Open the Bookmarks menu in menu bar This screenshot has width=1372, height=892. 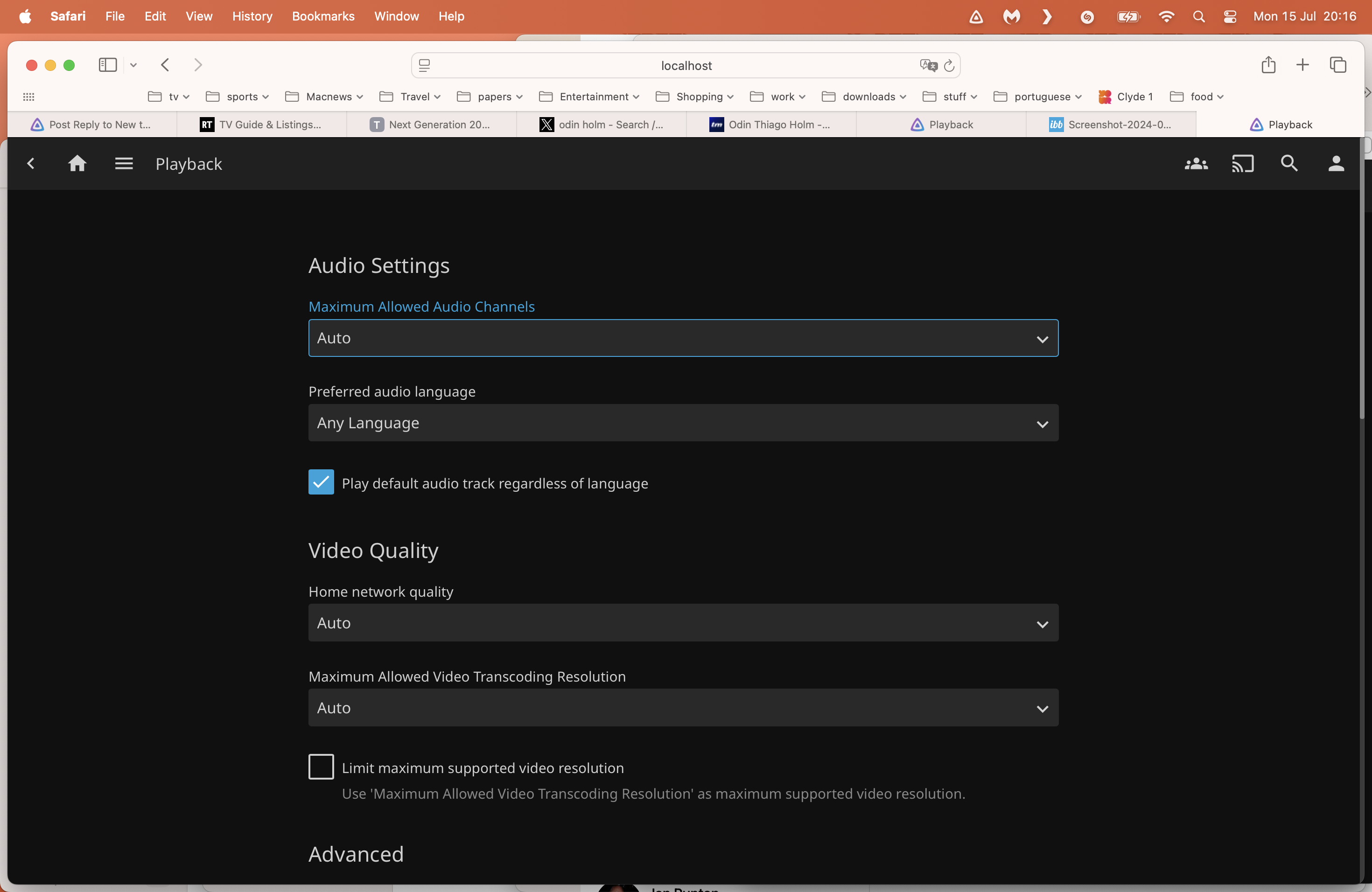click(x=323, y=16)
